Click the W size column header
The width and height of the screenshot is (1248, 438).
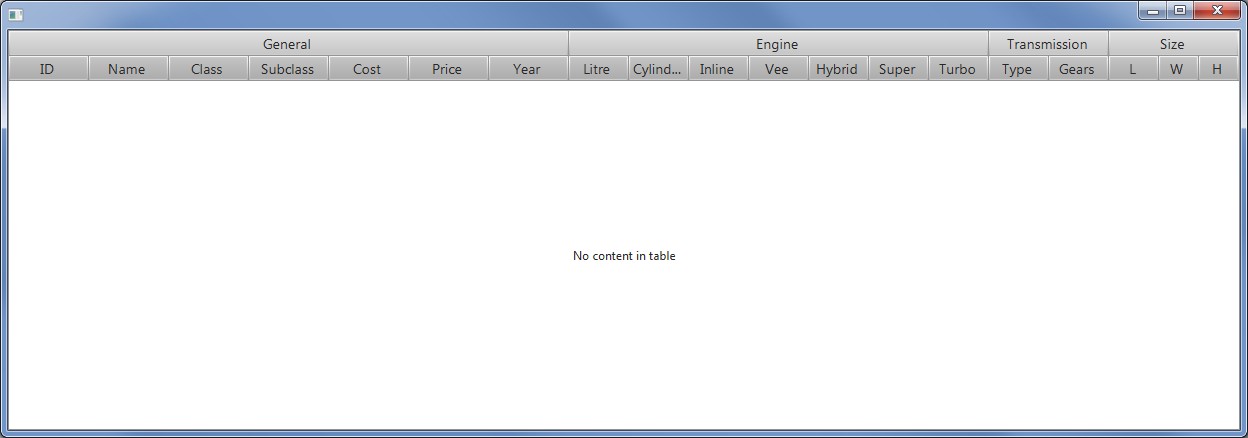1177,69
